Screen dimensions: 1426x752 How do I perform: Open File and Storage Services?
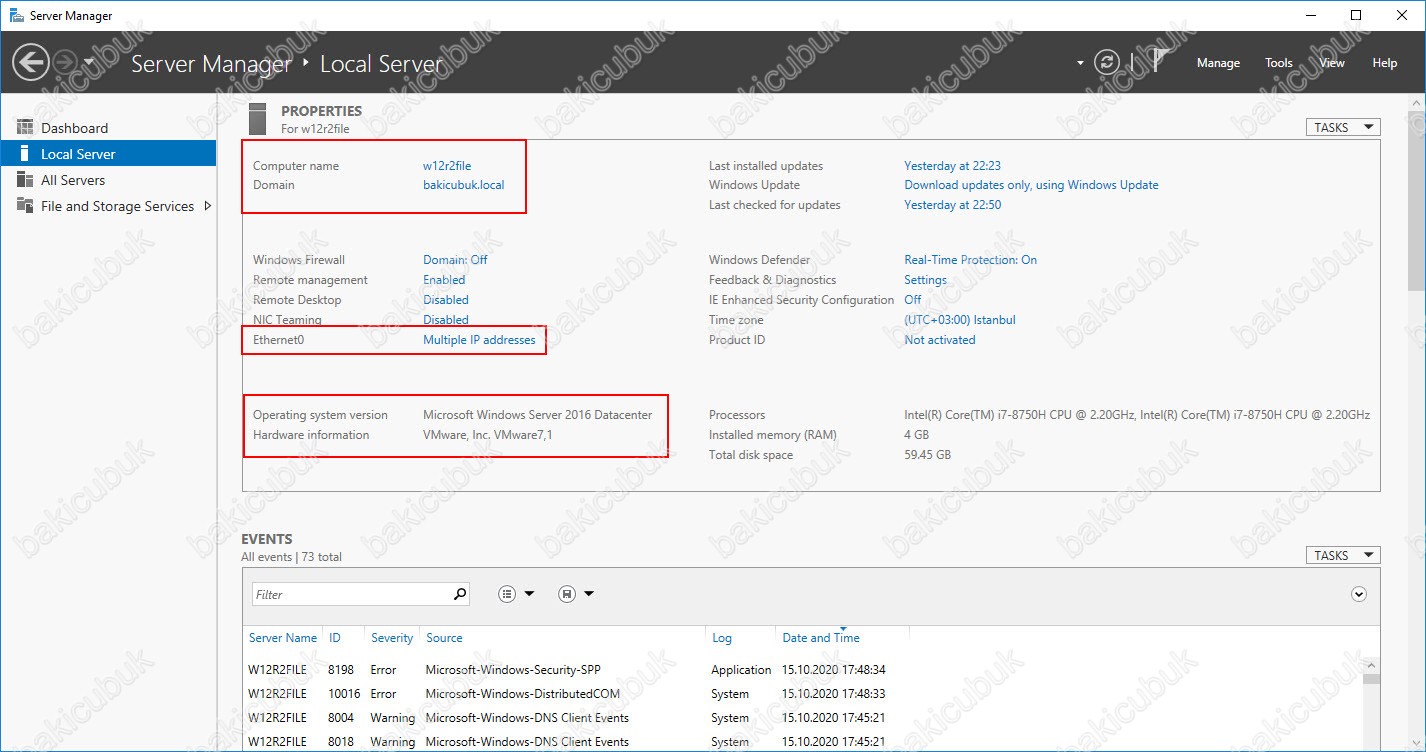click(x=108, y=206)
